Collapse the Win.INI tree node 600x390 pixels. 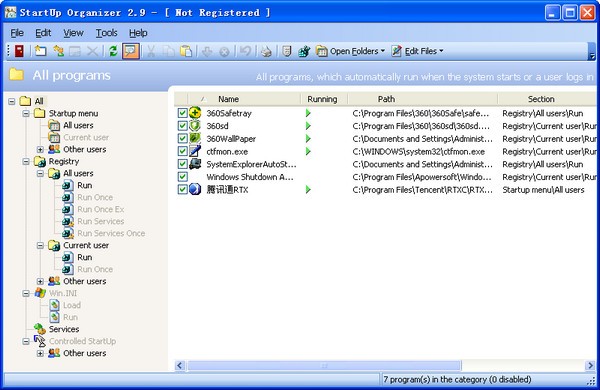click(26, 293)
